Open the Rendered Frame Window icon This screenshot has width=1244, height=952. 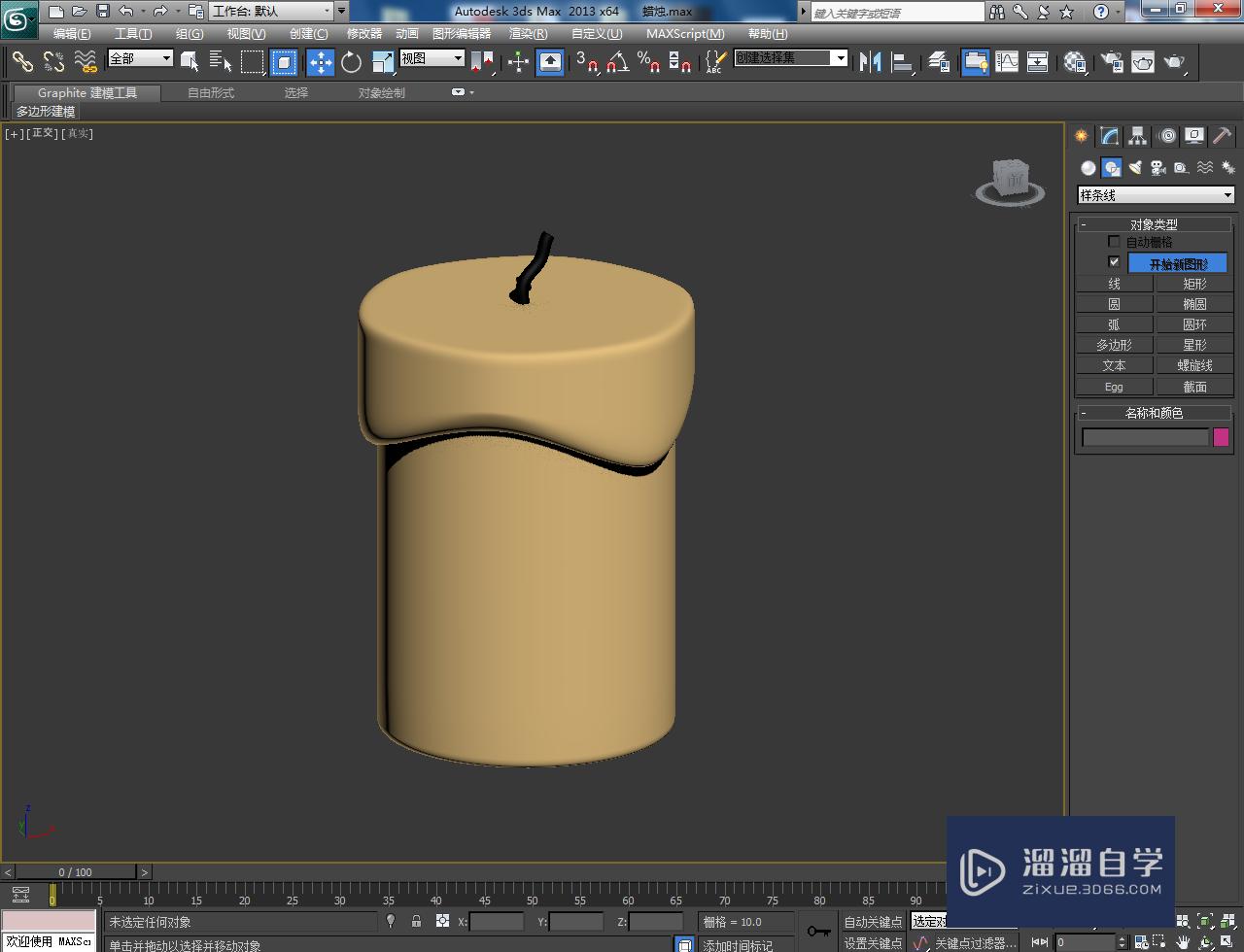[1143, 62]
